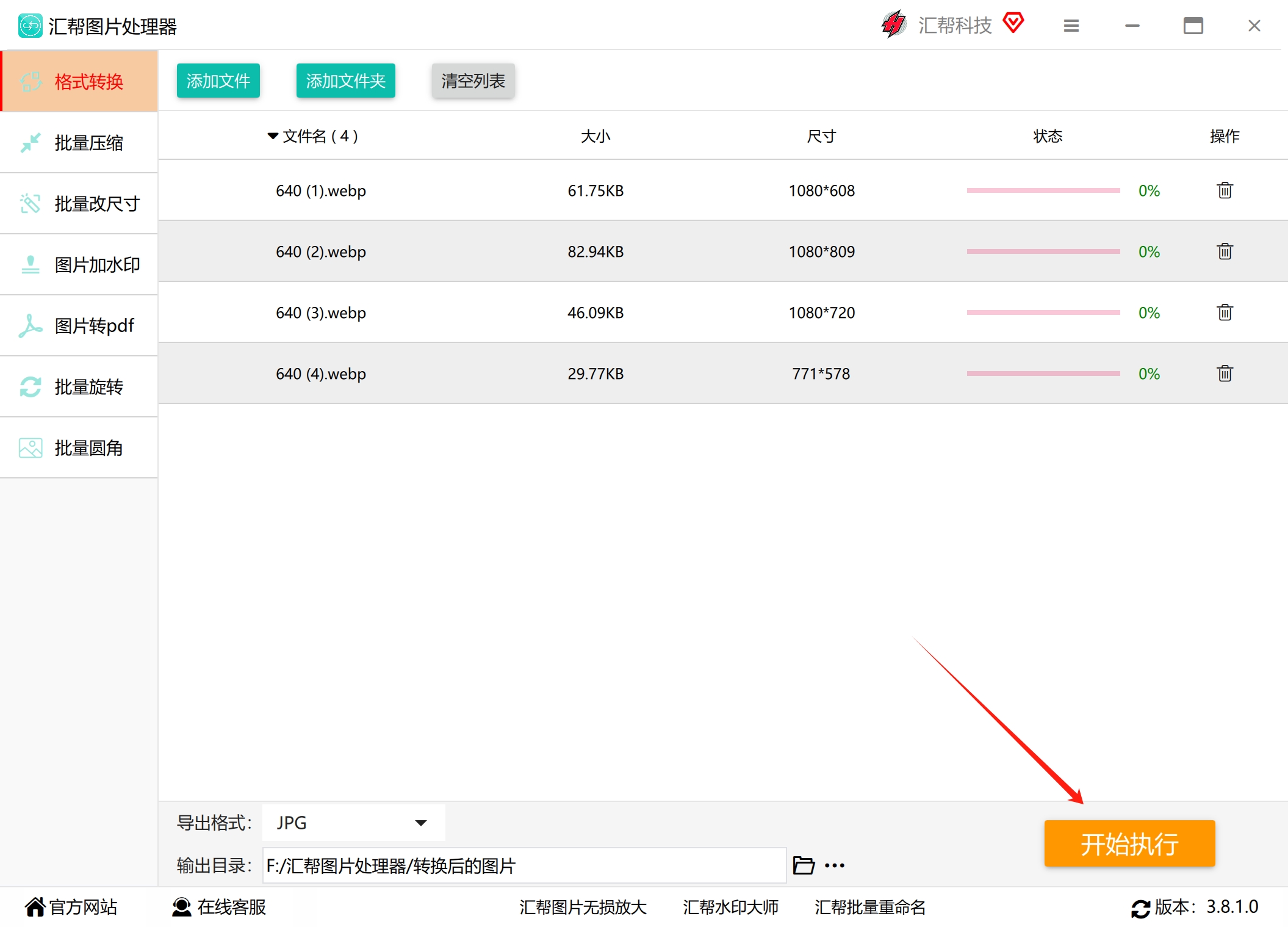Click the 输出目录 path input field

pyautogui.click(x=524, y=865)
